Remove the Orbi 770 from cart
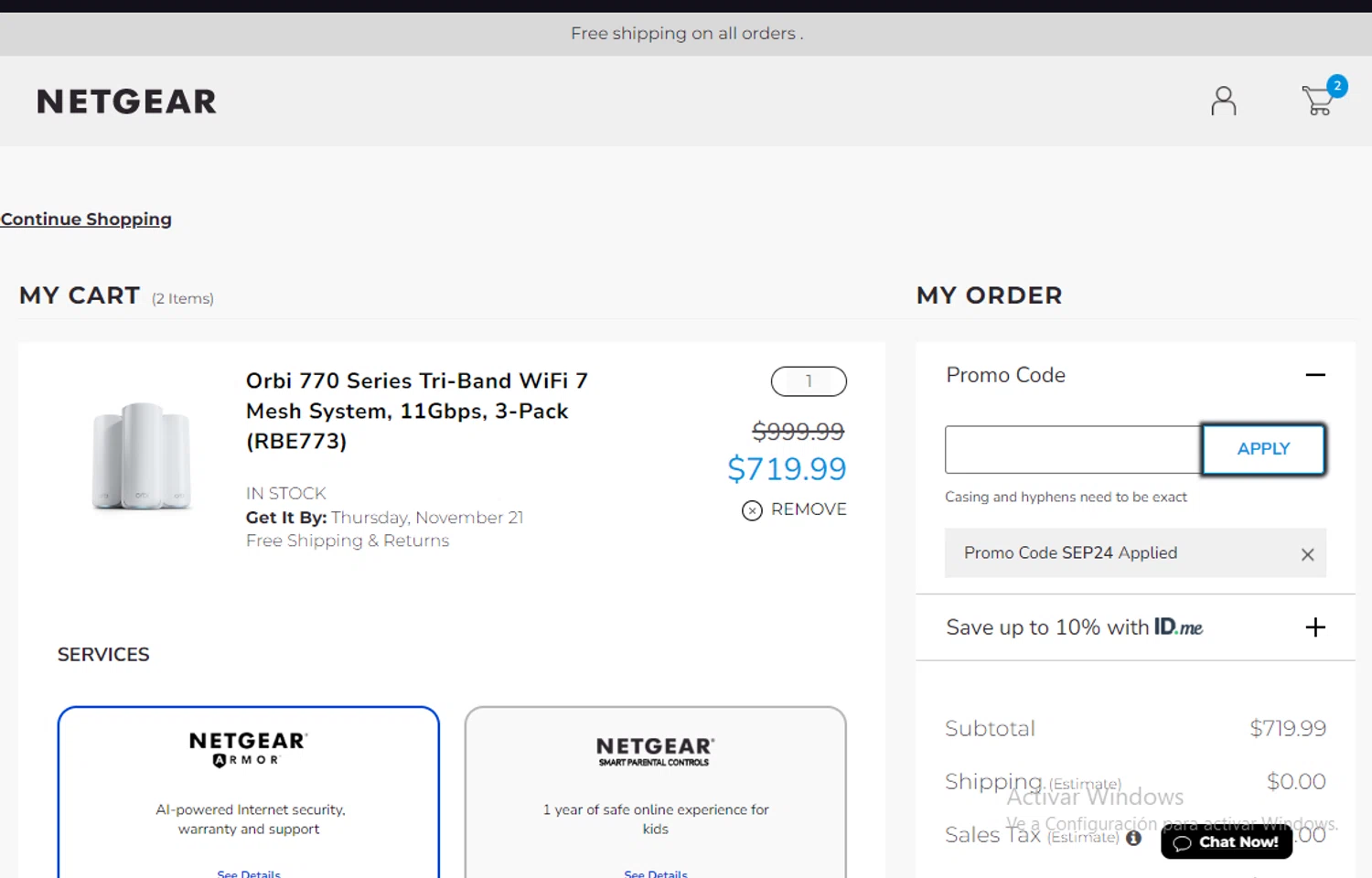Screen dimensions: 1372x878 794,509
